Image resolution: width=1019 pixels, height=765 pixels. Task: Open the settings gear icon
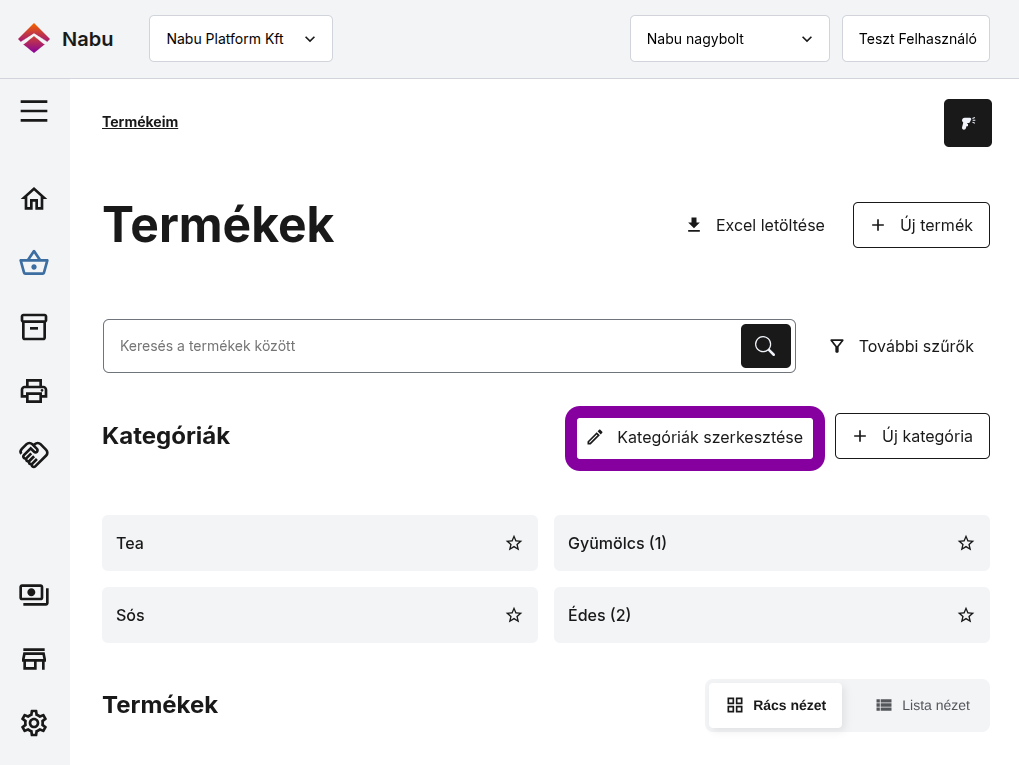34,723
